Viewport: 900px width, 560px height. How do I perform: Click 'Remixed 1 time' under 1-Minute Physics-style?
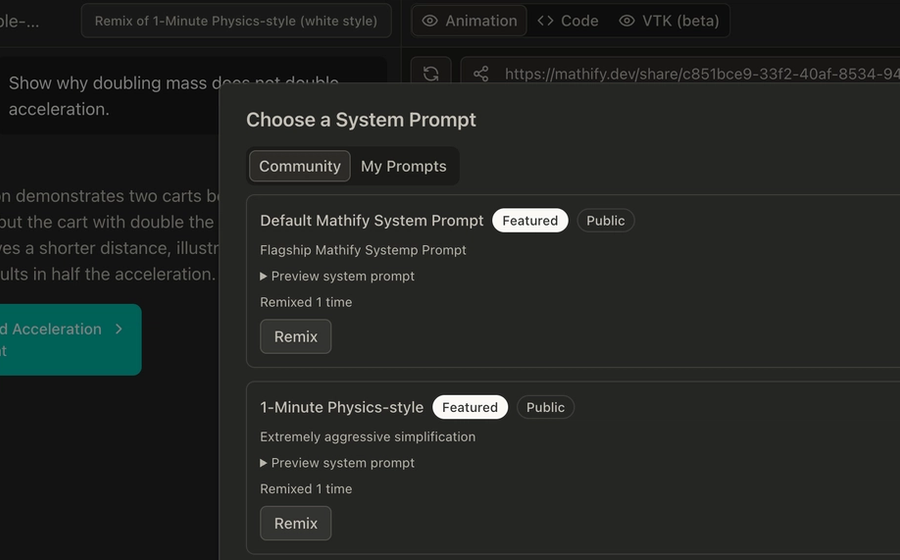[x=306, y=488]
